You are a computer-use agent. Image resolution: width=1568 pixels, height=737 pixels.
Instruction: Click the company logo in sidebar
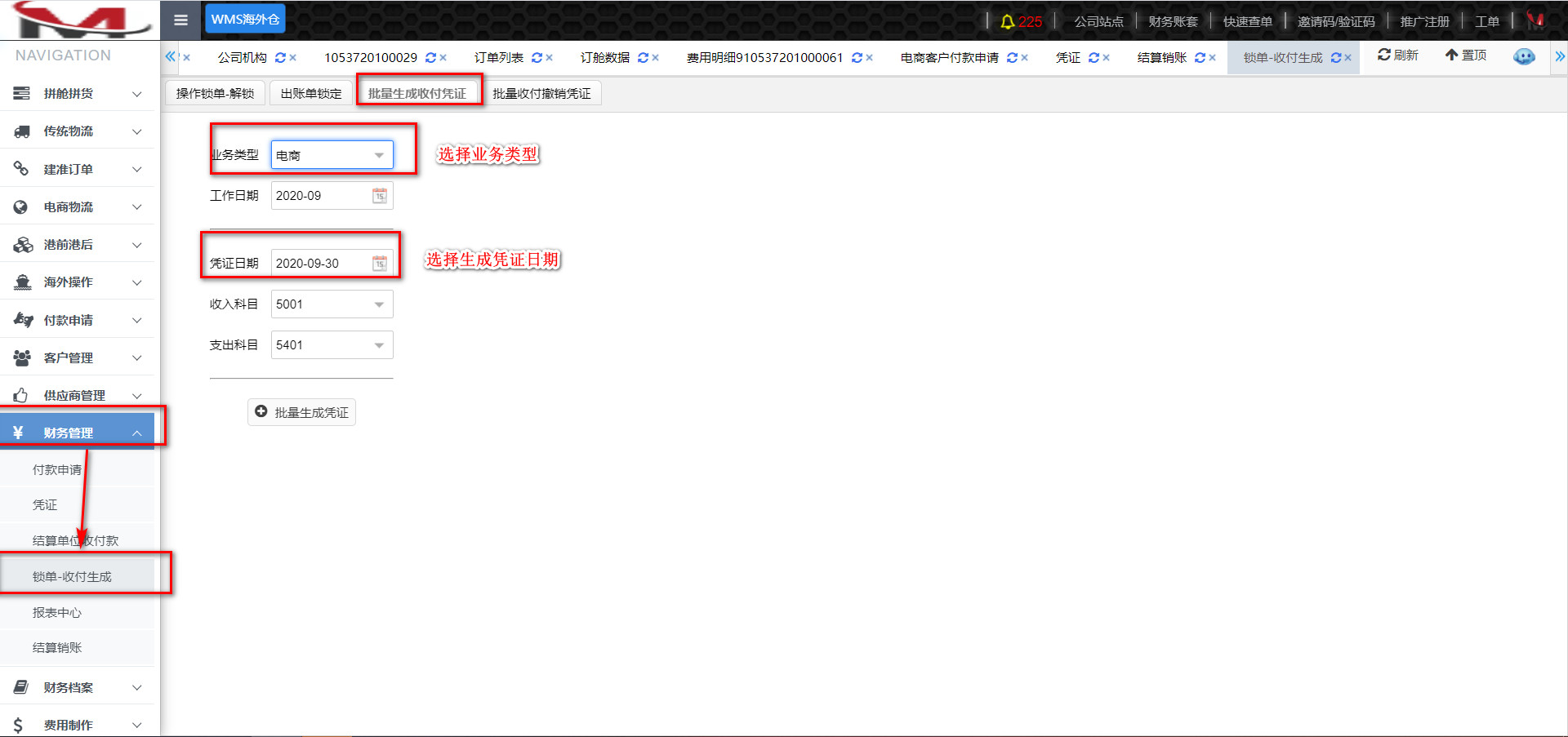point(80,20)
